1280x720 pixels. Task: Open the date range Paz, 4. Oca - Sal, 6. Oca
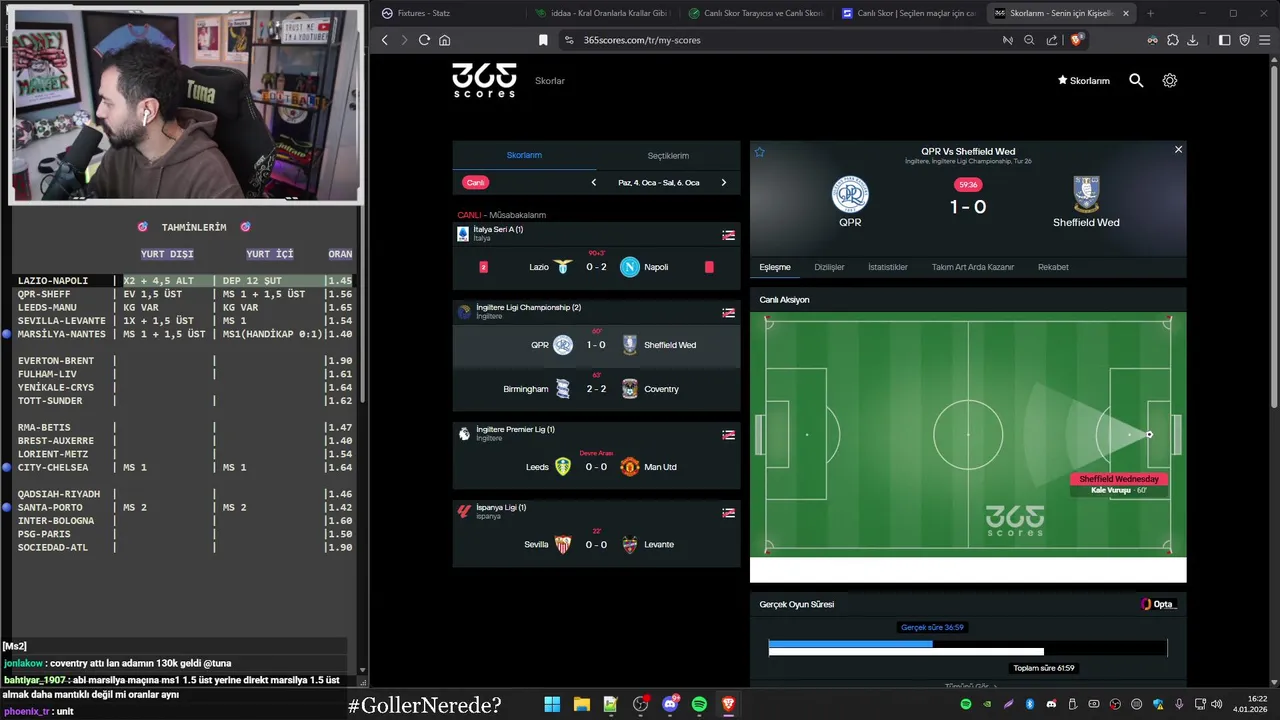tap(659, 183)
